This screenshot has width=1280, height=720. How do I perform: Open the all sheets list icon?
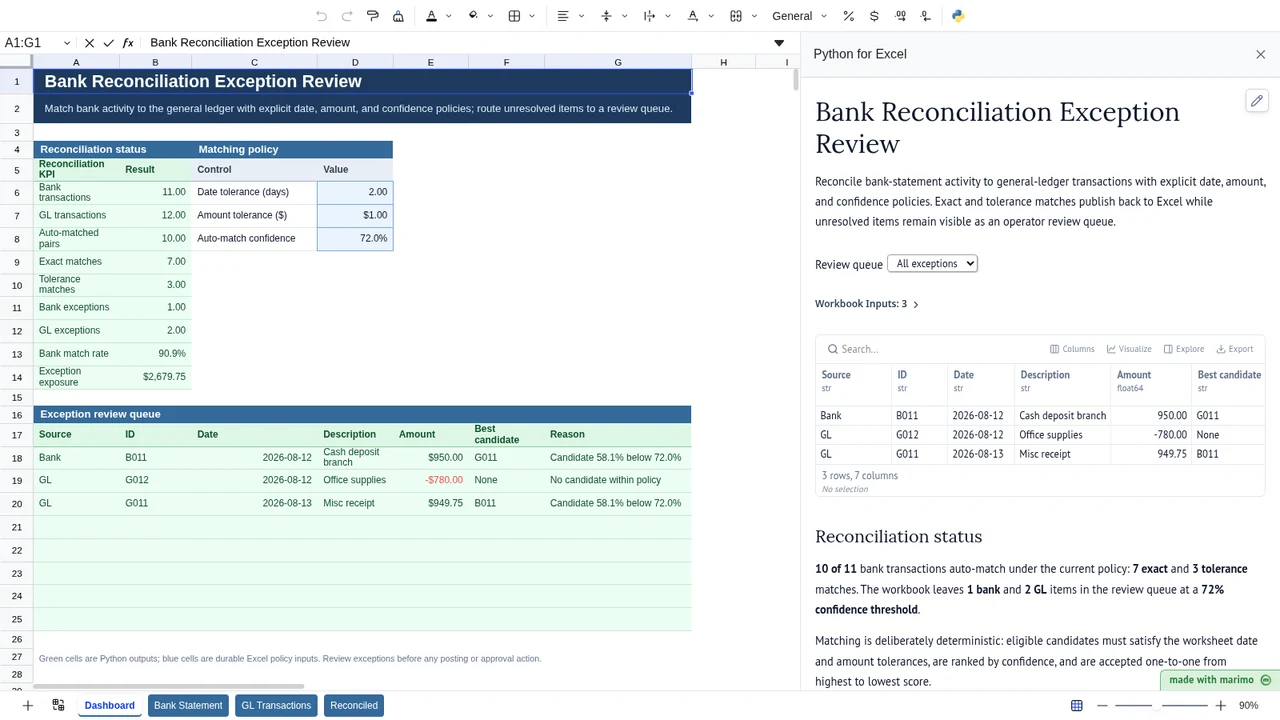58,705
